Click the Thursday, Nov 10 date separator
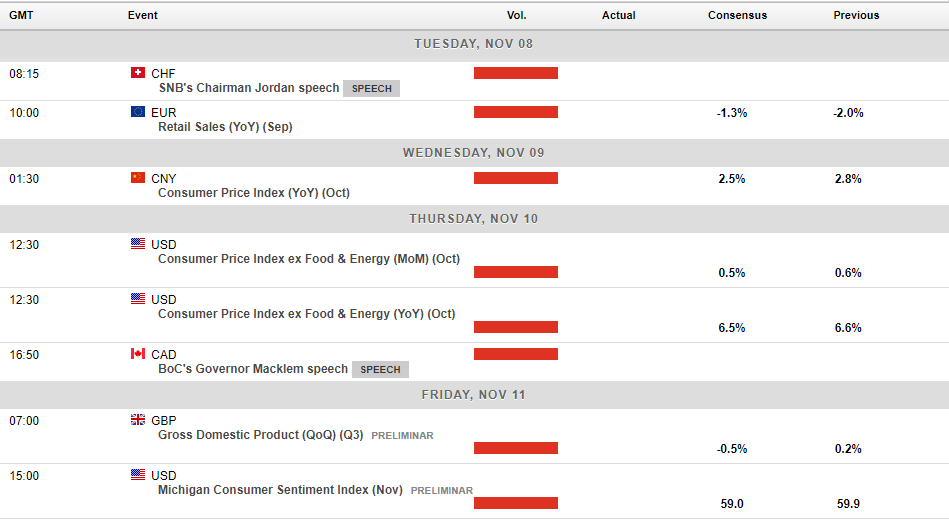The height and width of the screenshot is (521, 949). click(474, 219)
